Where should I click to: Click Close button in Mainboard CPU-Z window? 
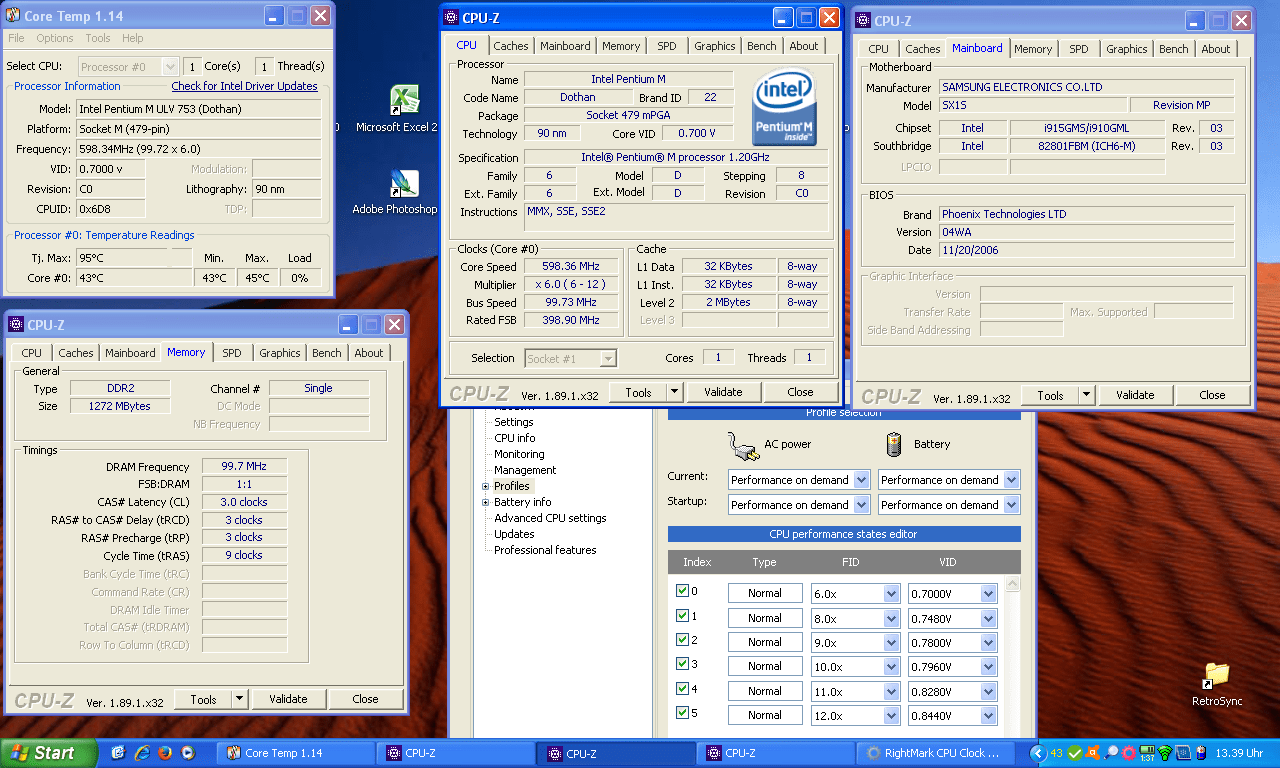tap(1212, 395)
